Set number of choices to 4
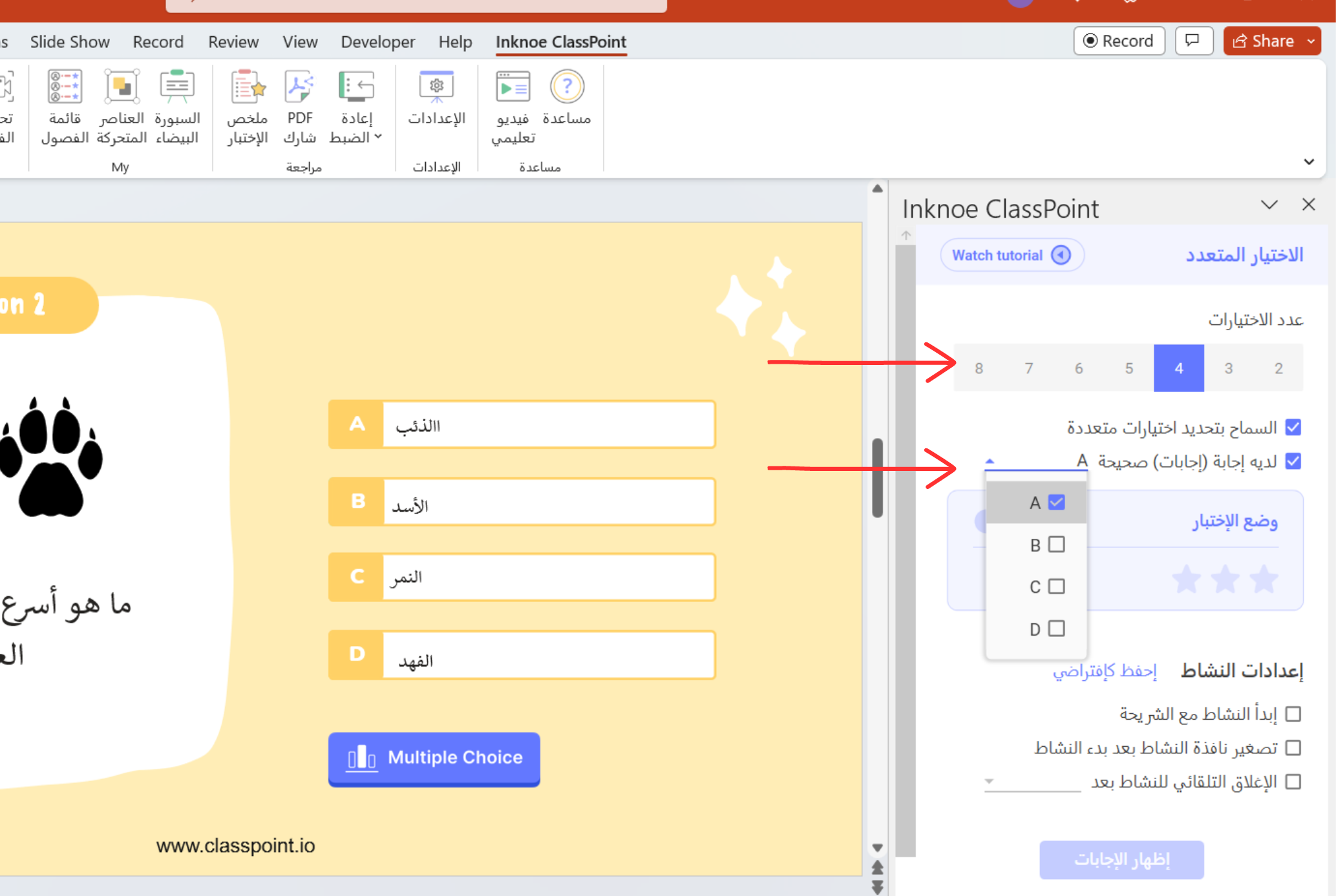Screen dimensions: 1336x896 (x=1179, y=368)
